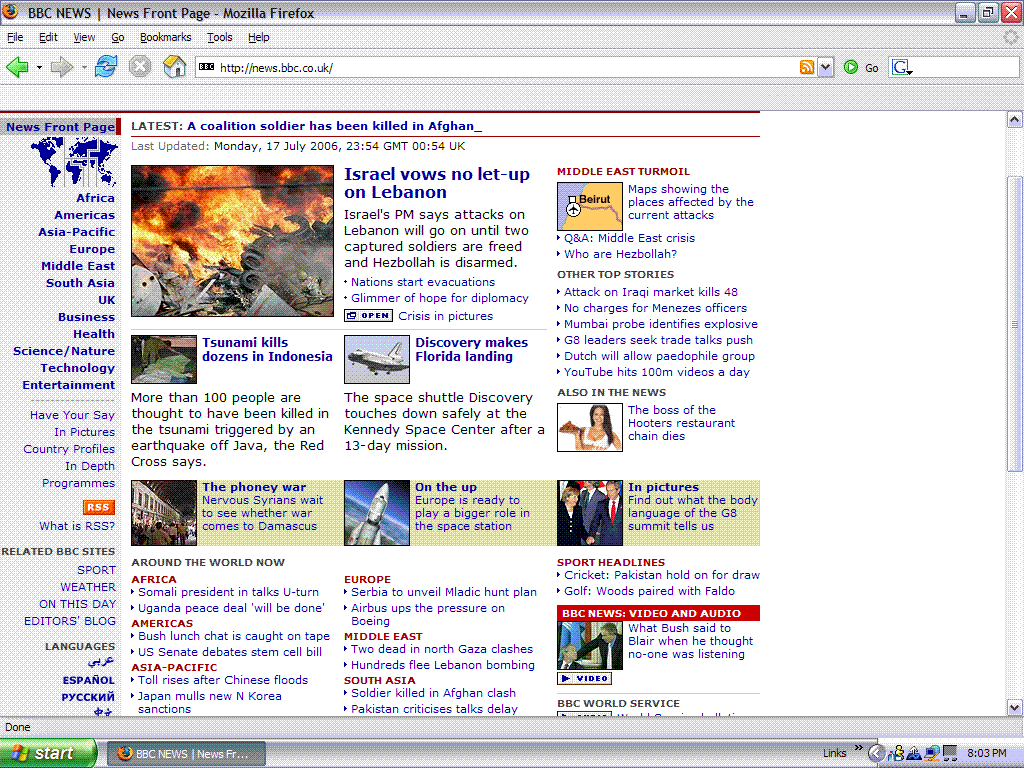
Task: Click the Stop loading icon
Action: point(140,67)
